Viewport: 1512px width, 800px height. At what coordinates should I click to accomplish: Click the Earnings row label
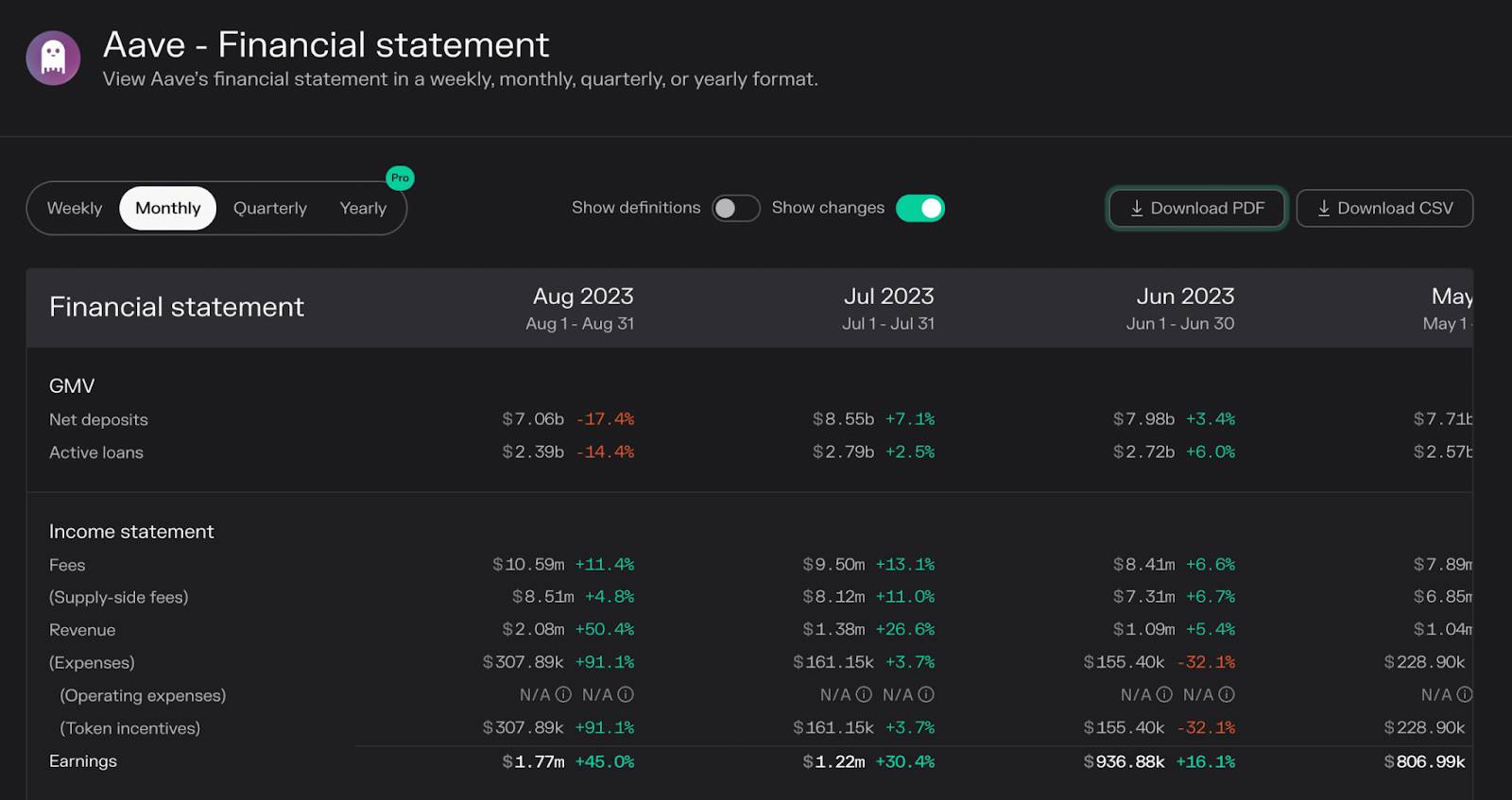click(83, 761)
